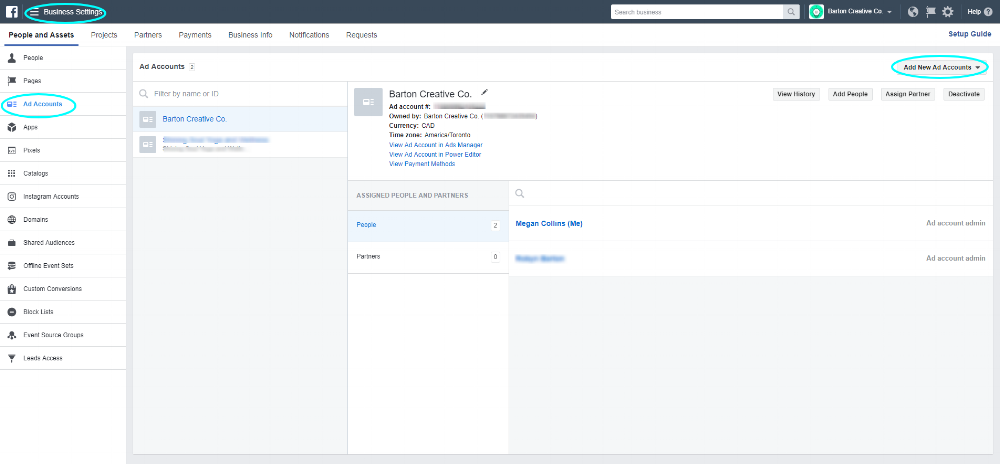Click the Shared Audiences sidebar icon

pos(11,243)
